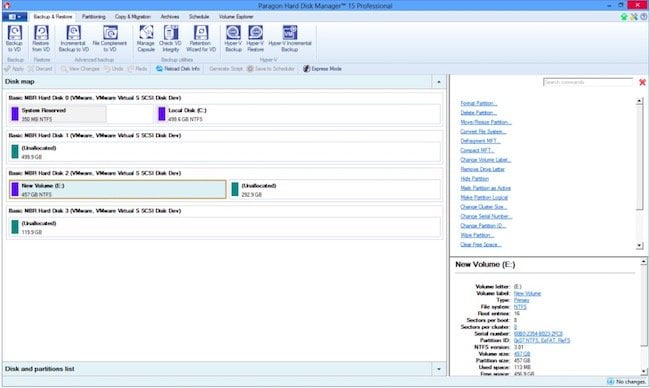The width and height of the screenshot is (650, 388).
Task: Click the Change Serial Number link
Action: (x=486, y=216)
